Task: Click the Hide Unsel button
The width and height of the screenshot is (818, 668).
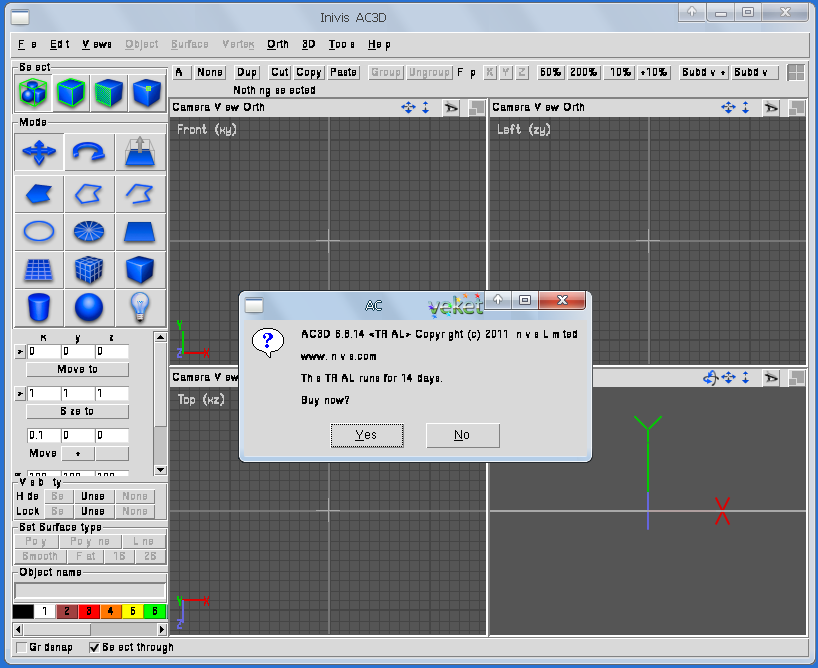Action: (x=92, y=496)
